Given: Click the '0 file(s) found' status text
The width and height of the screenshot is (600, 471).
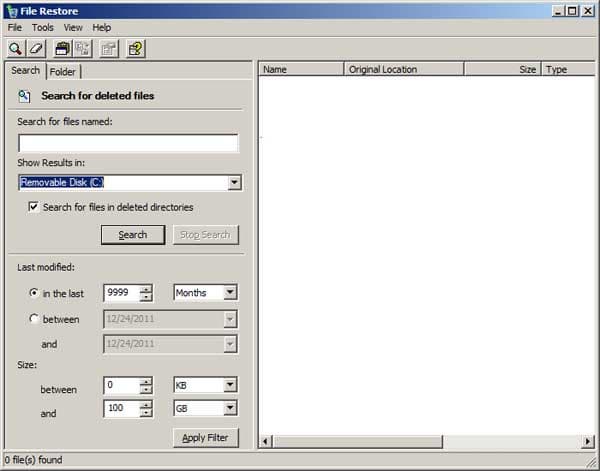Looking at the screenshot, I should coord(34,460).
